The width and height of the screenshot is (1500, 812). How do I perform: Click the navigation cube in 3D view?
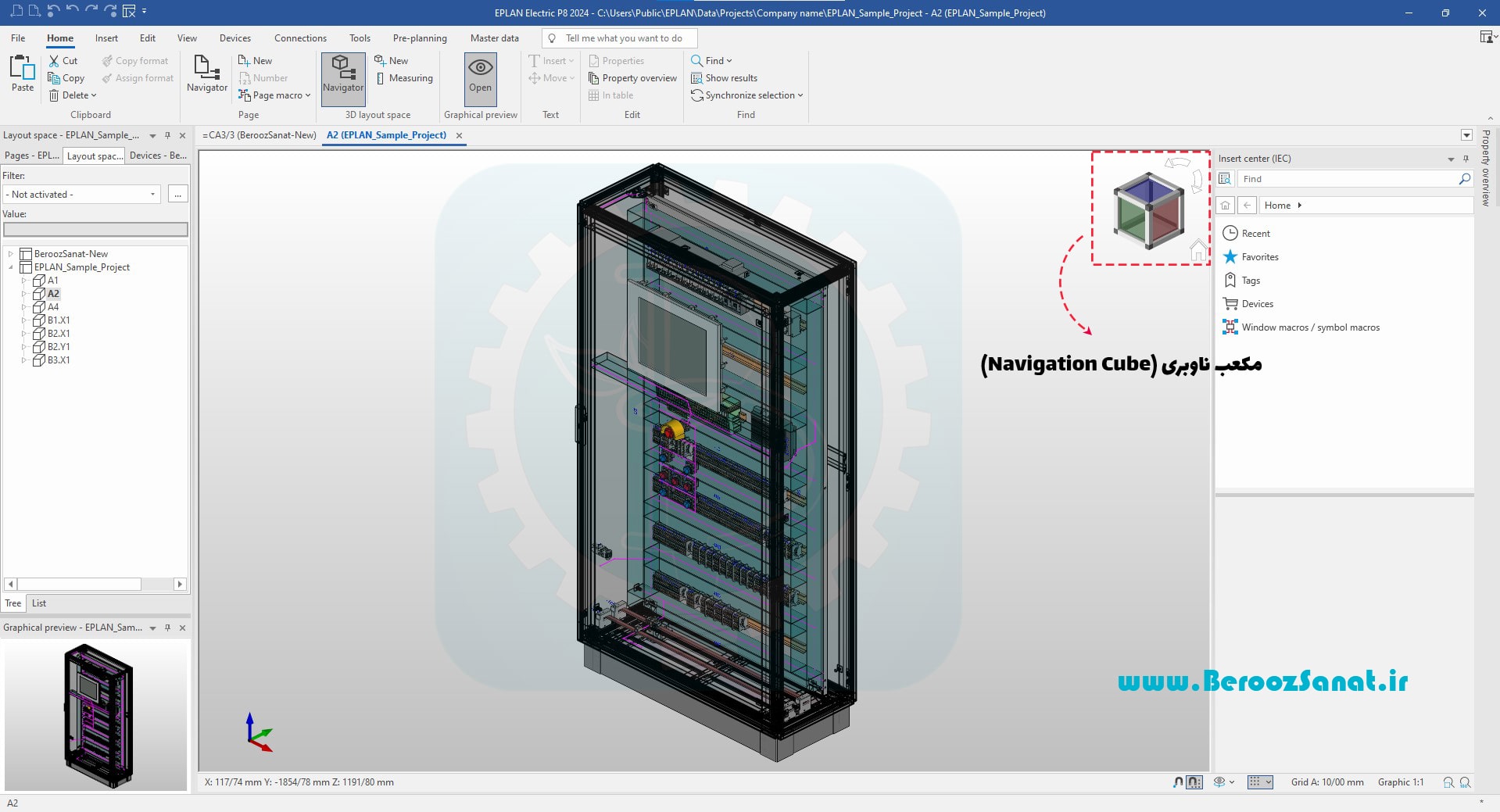[x=1147, y=211]
